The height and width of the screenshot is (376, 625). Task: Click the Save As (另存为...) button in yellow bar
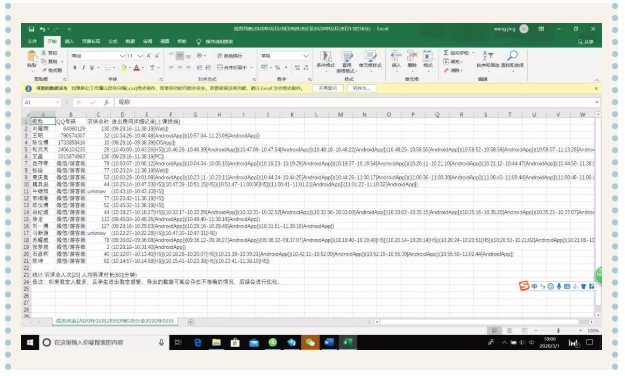(x=362, y=88)
